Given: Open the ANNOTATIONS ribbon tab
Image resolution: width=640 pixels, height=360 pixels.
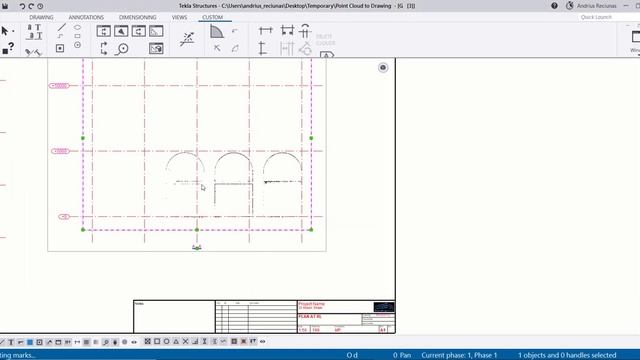Looking at the screenshot, I should [86, 17].
